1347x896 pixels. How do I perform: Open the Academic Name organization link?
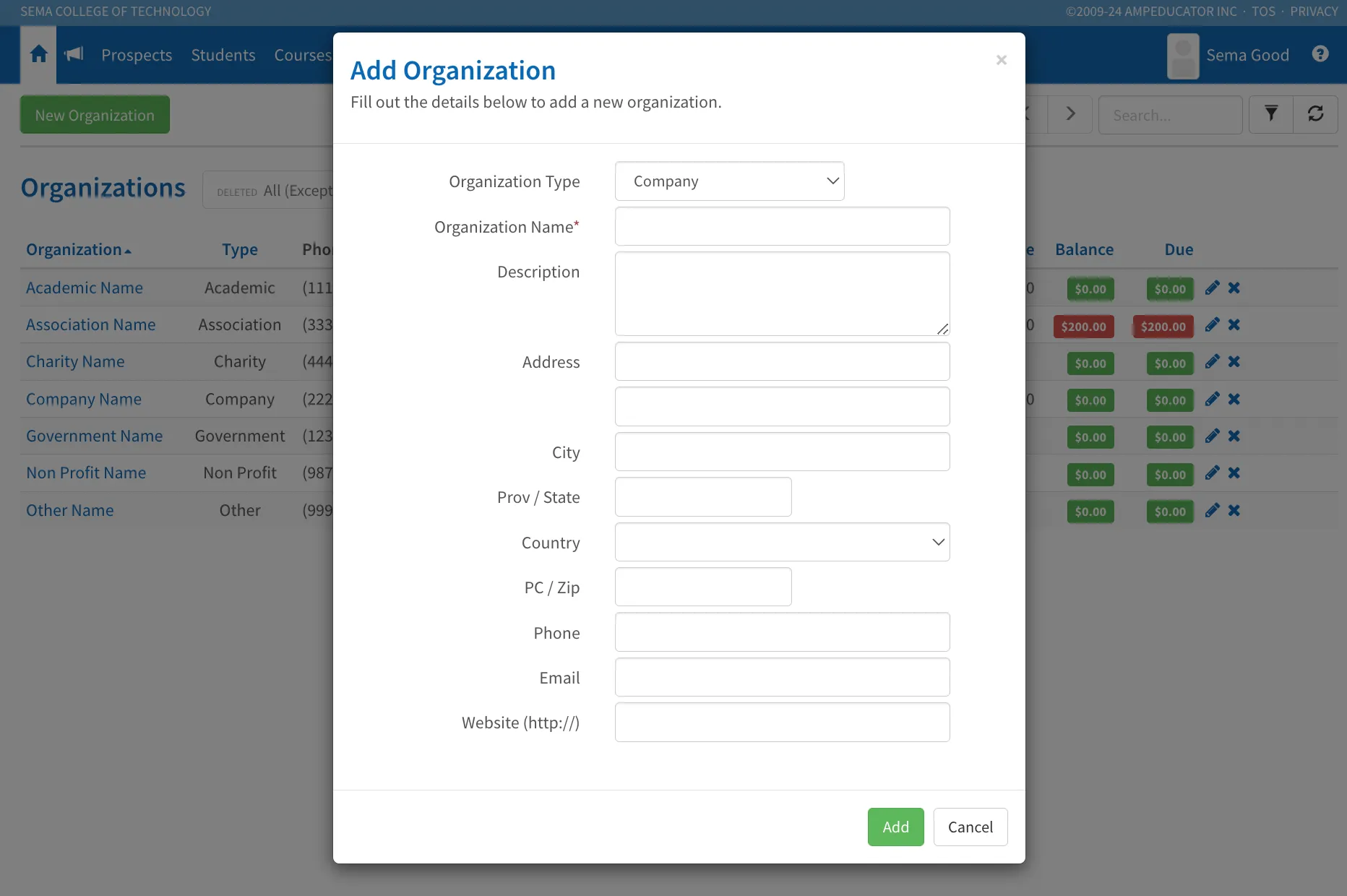tap(85, 288)
